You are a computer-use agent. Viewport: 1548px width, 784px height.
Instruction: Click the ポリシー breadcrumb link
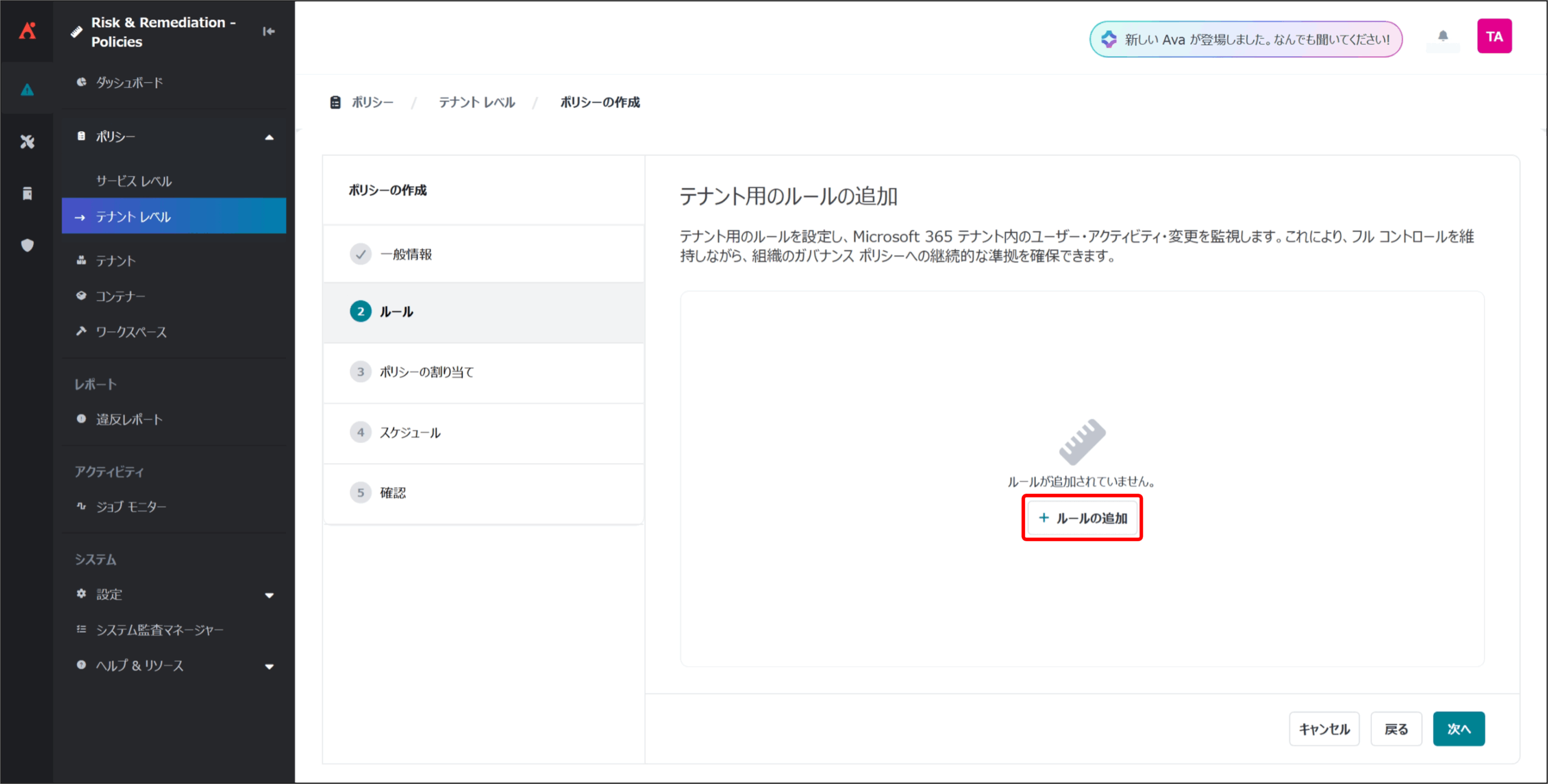(372, 102)
